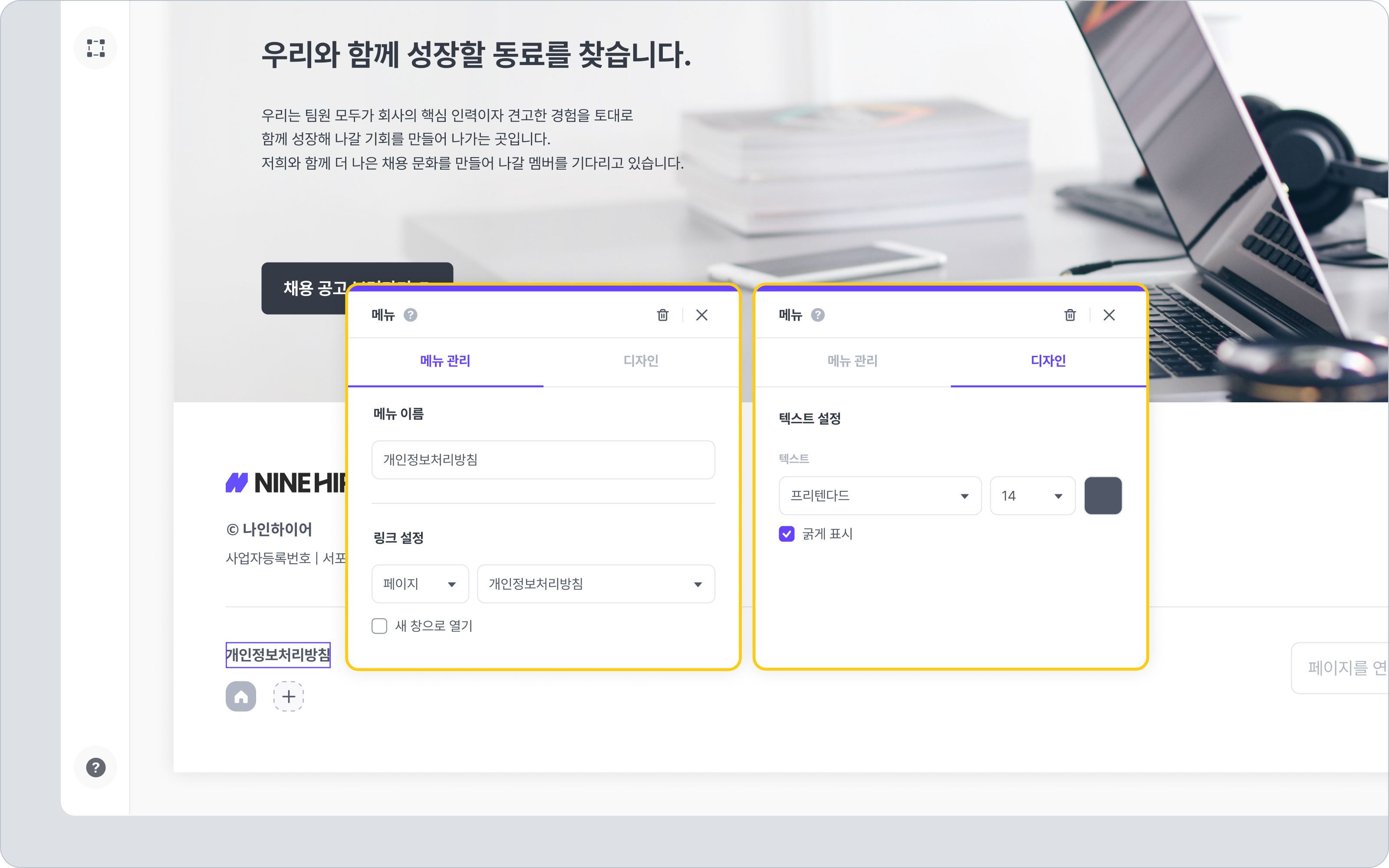The image size is (1389, 868).
Task: Click the home icon button in footer
Action: 240,696
